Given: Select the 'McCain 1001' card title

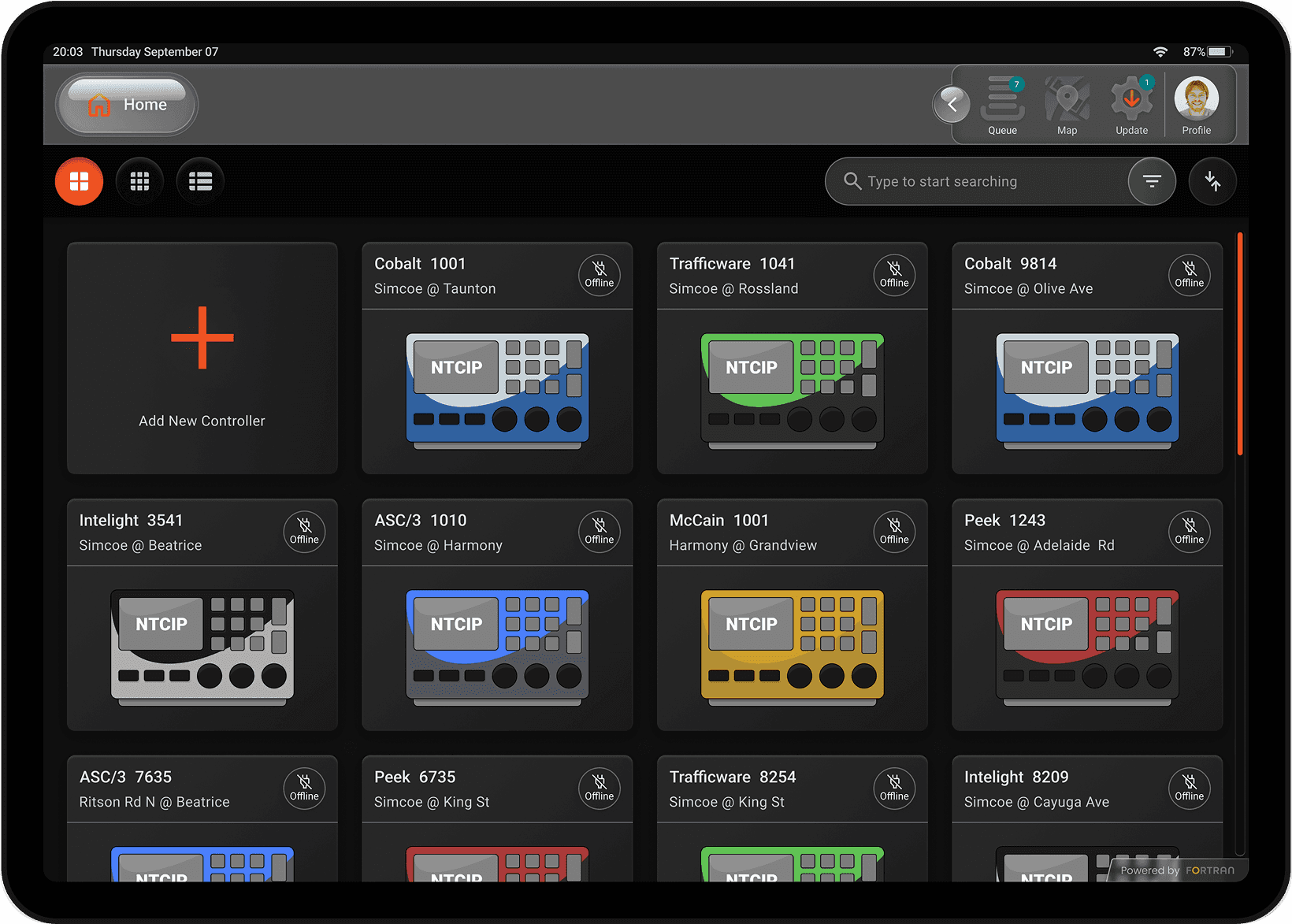Looking at the screenshot, I should click(x=718, y=521).
